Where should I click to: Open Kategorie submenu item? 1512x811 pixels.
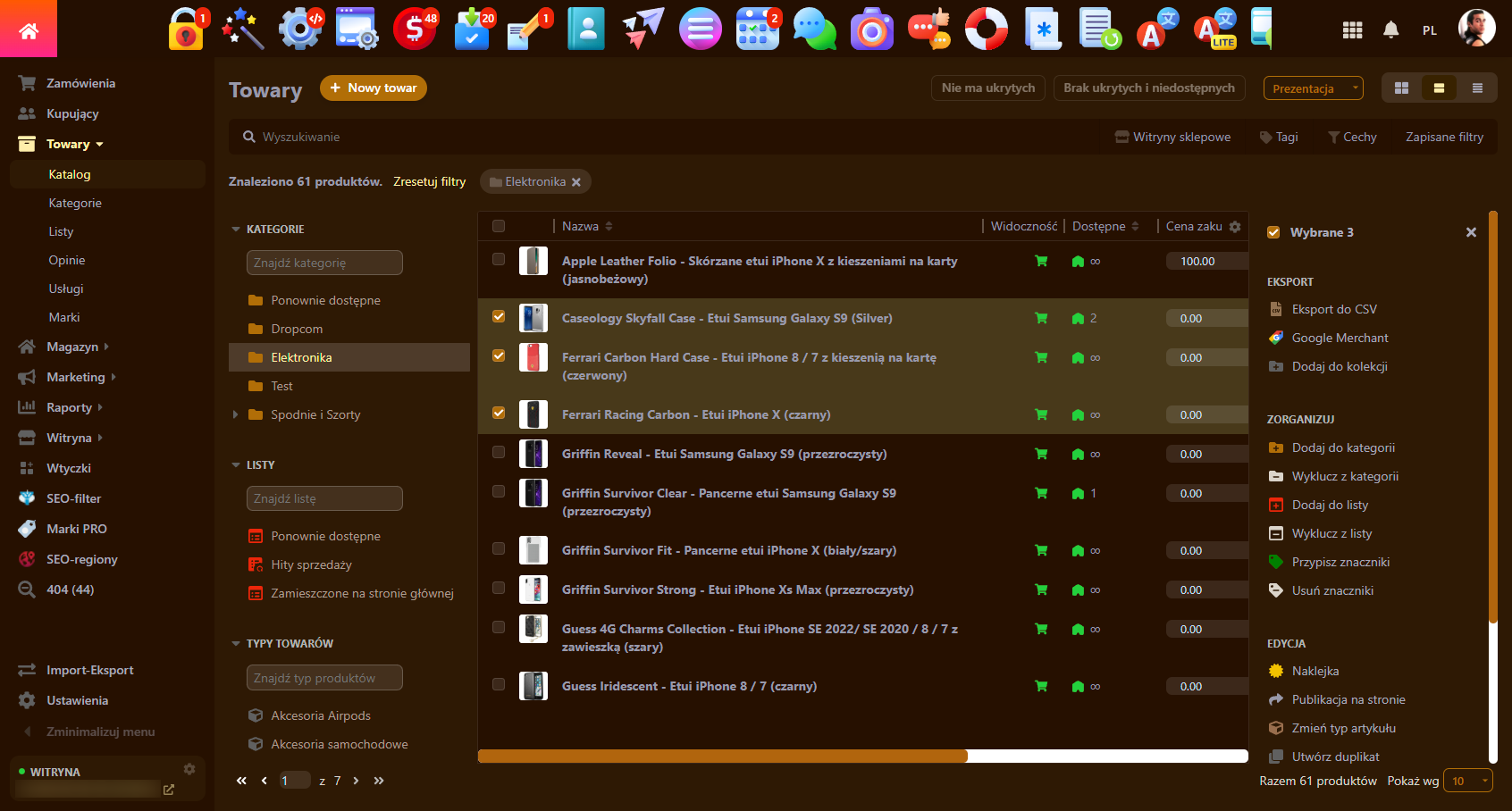75,203
